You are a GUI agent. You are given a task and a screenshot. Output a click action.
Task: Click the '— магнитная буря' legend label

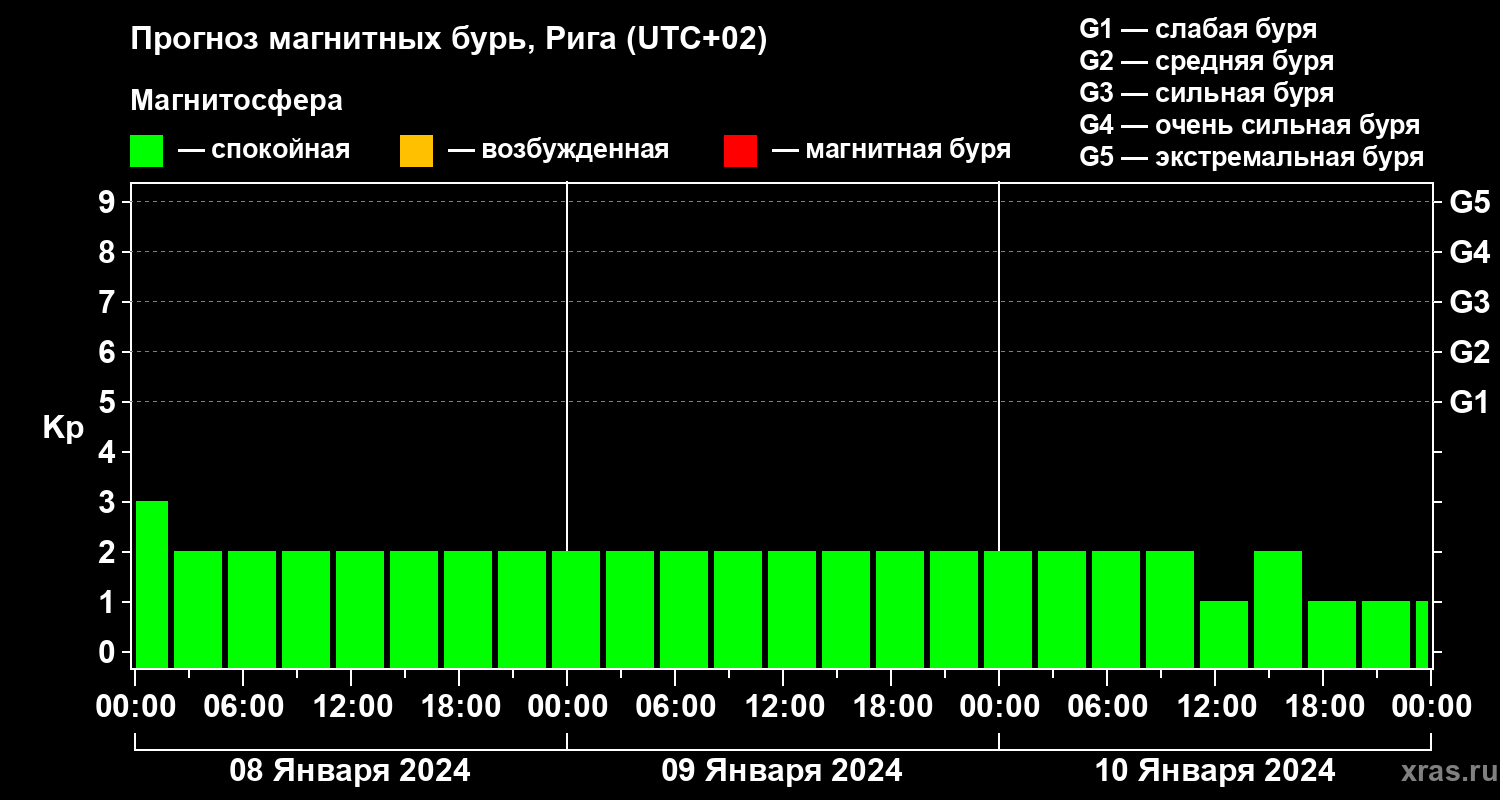tap(891, 150)
